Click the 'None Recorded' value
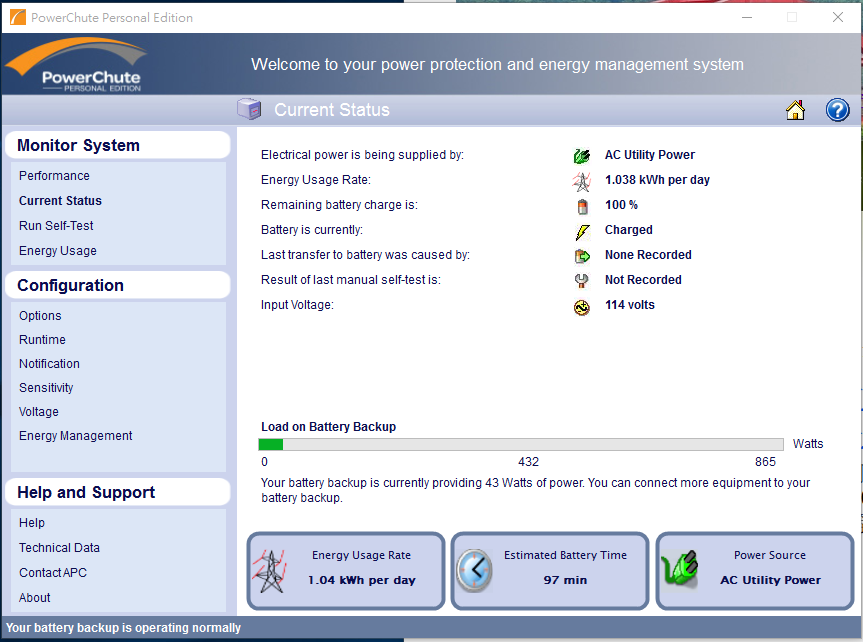The height and width of the screenshot is (642, 863). [648, 254]
